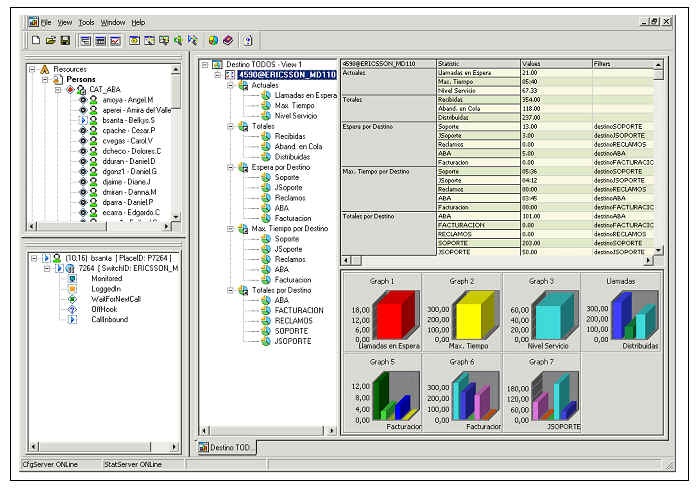Screen dimensions: 699x489
Task: Click the New document toolbar icon
Action: (x=36, y=41)
